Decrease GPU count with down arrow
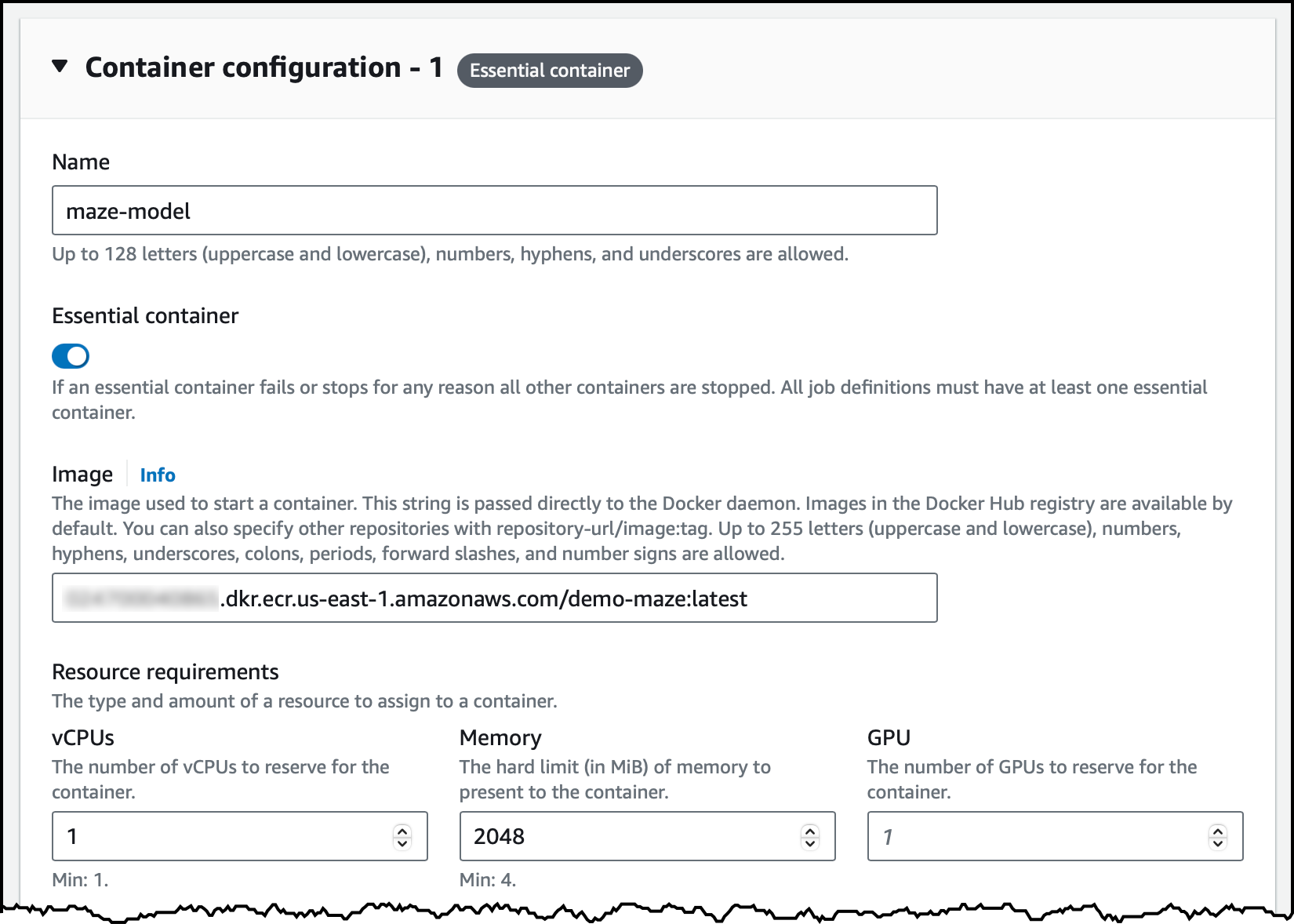This screenshot has width=1294, height=924. [x=1218, y=843]
